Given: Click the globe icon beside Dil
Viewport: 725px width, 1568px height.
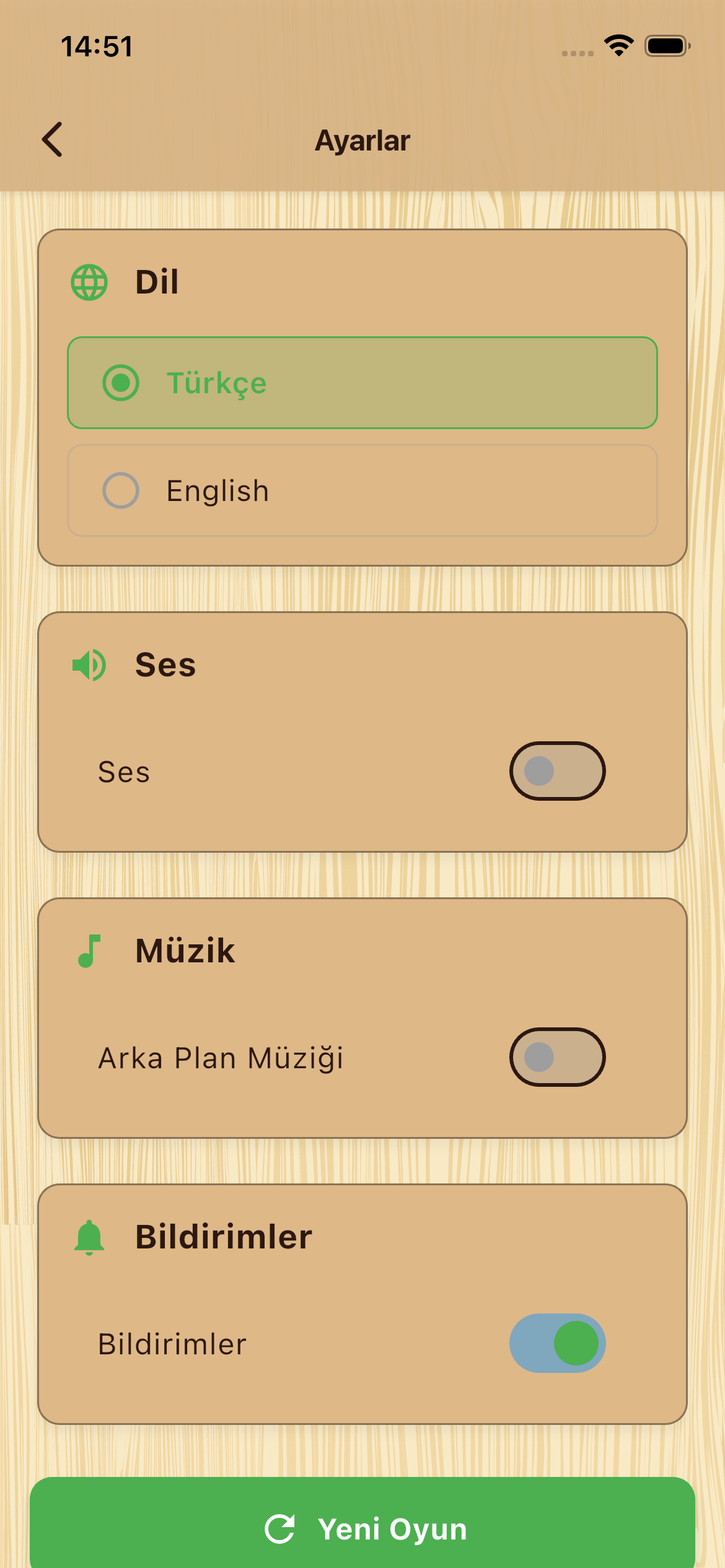Looking at the screenshot, I should pyautogui.click(x=89, y=282).
